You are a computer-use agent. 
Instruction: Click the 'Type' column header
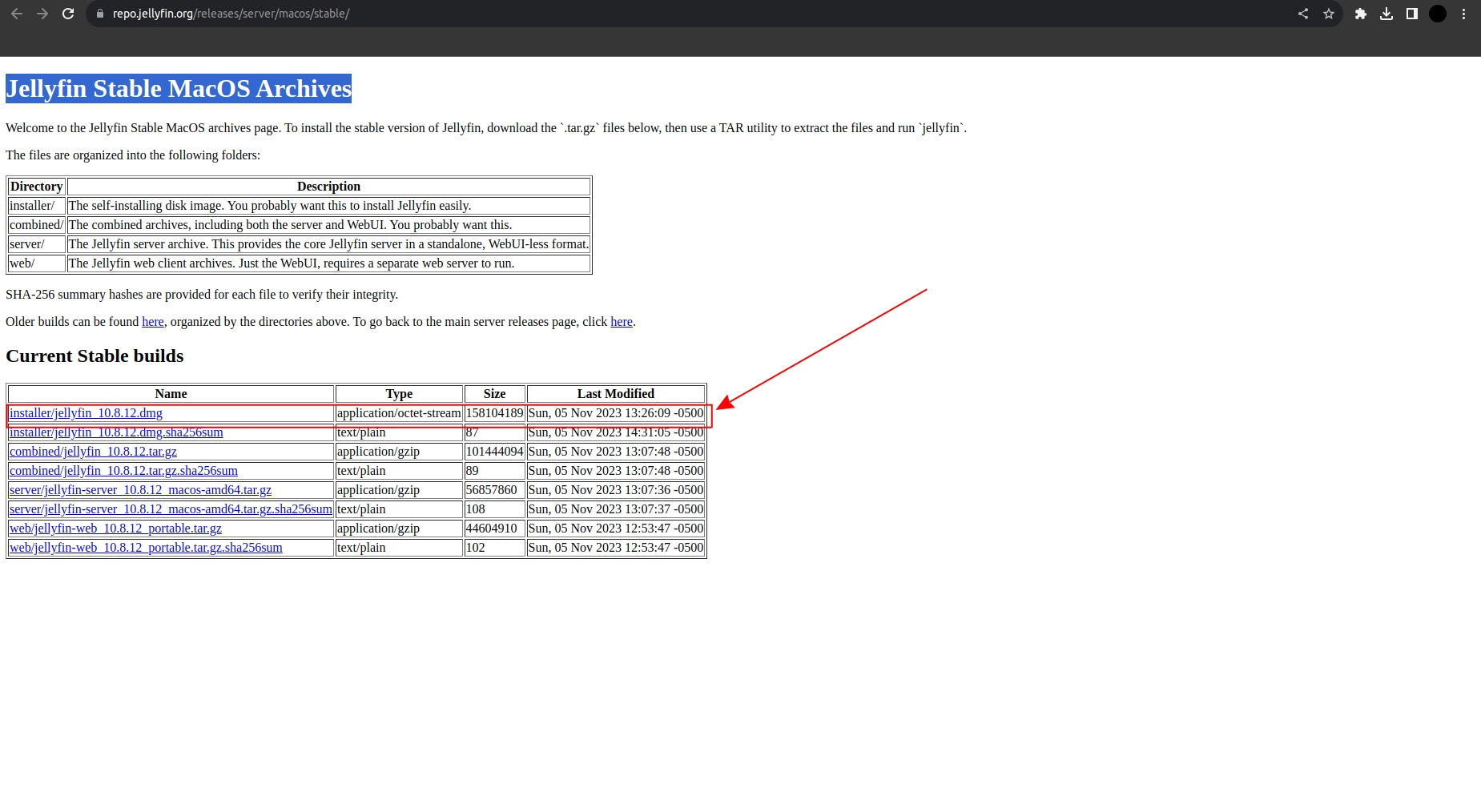399,394
